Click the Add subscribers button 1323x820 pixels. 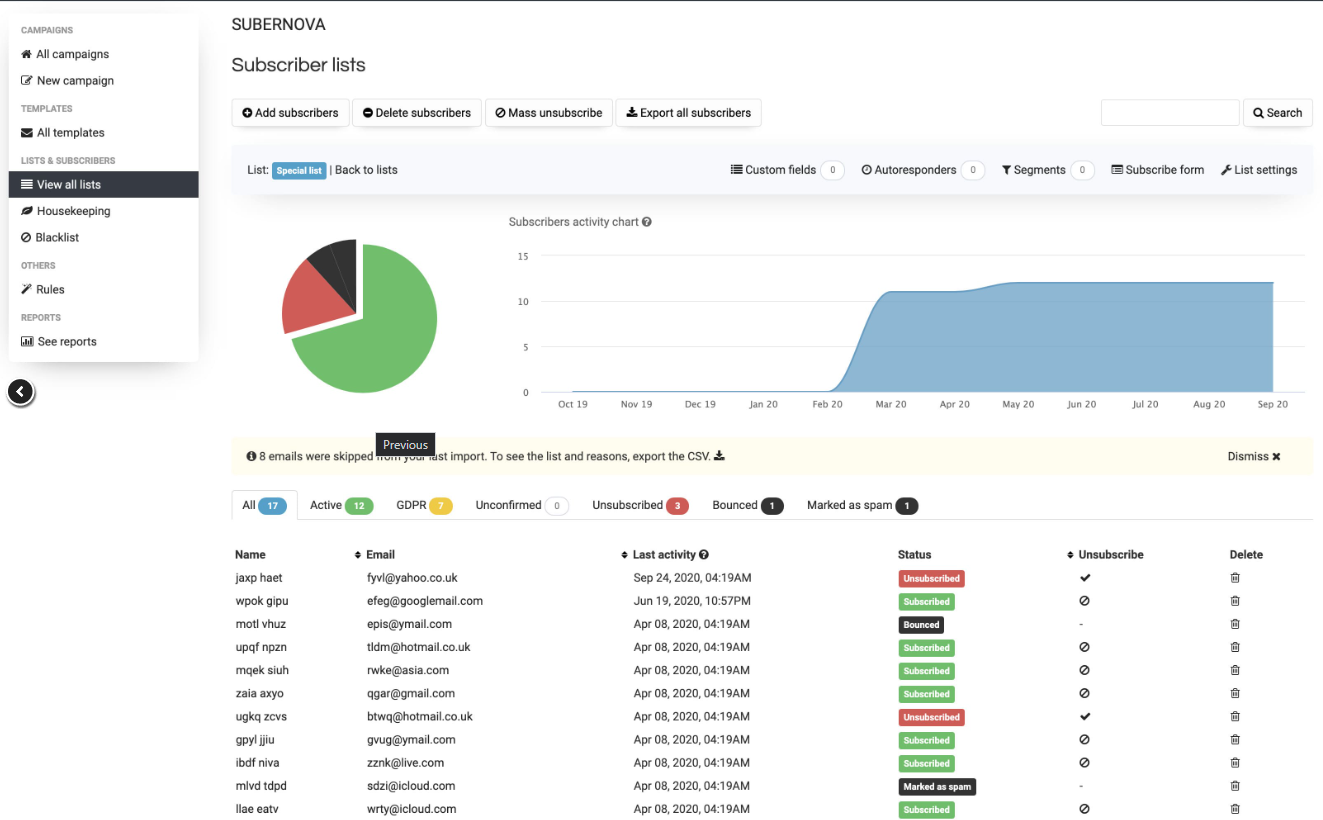[x=291, y=113]
